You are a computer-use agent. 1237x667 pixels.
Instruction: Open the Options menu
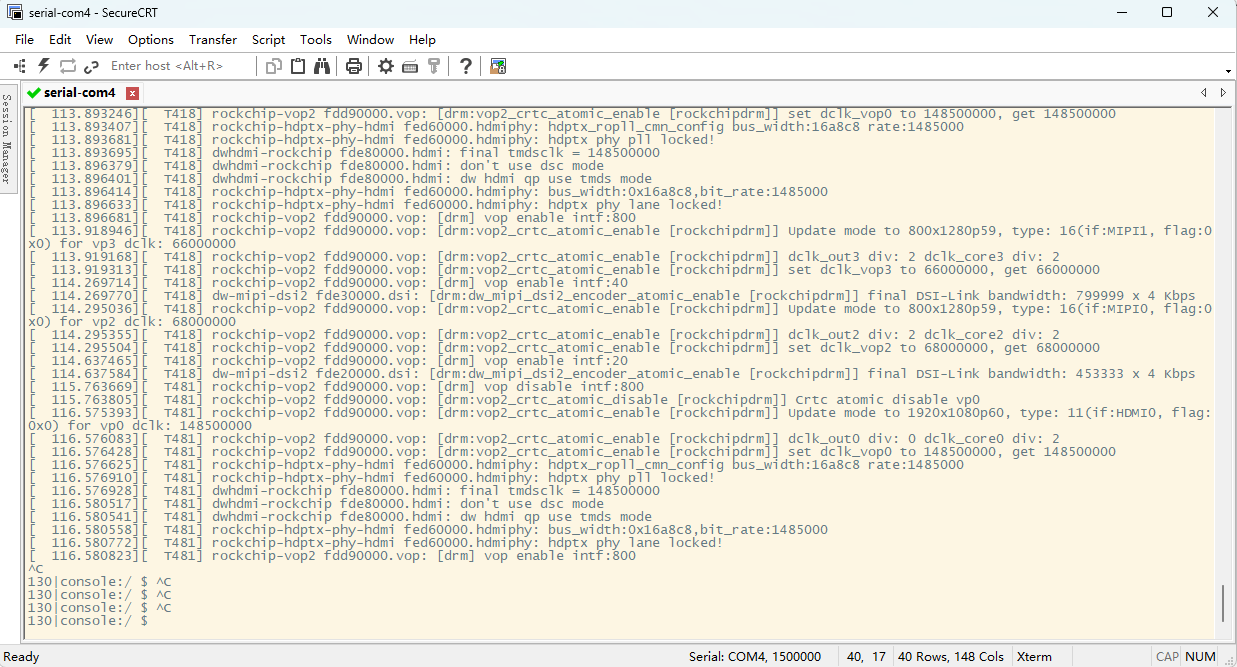[x=151, y=39]
